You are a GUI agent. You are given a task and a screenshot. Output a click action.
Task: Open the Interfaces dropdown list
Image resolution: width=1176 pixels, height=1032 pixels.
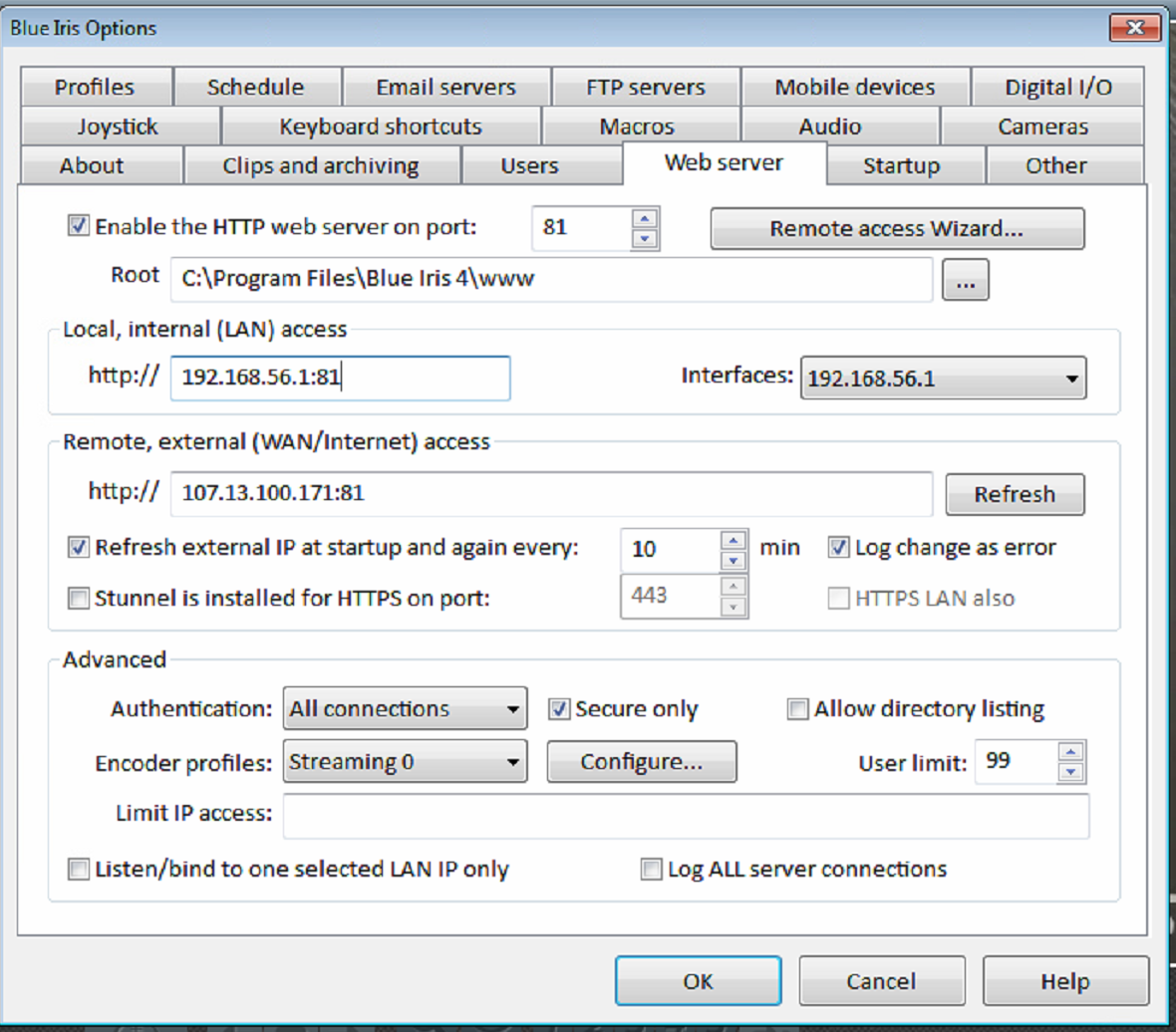point(943,379)
